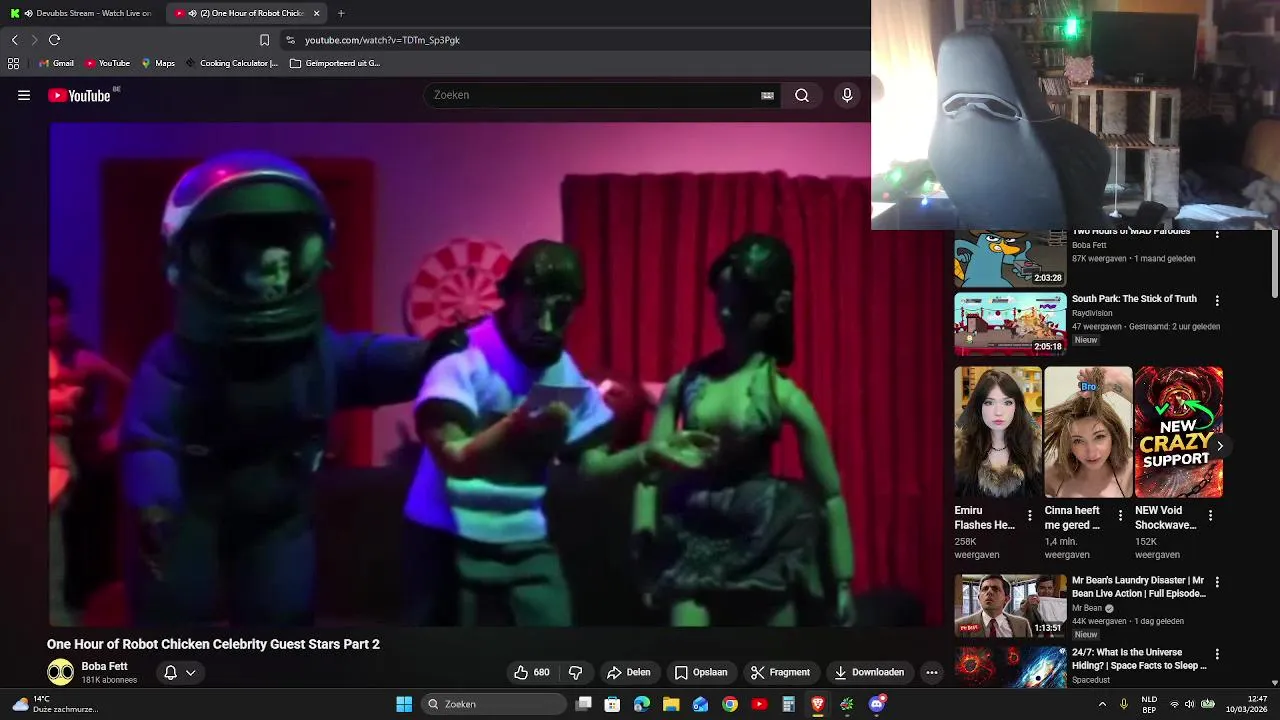The image size is (1280, 720).
Task: Open options for Mr Bean's Laundry Disaster video
Action: pyautogui.click(x=1217, y=582)
